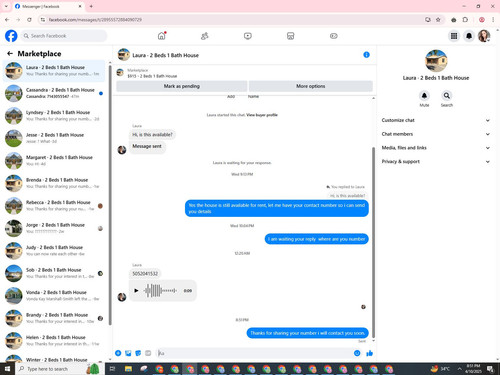Open Helen conversation in list
The height and width of the screenshot is (375, 500).
click(x=54, y=341)
